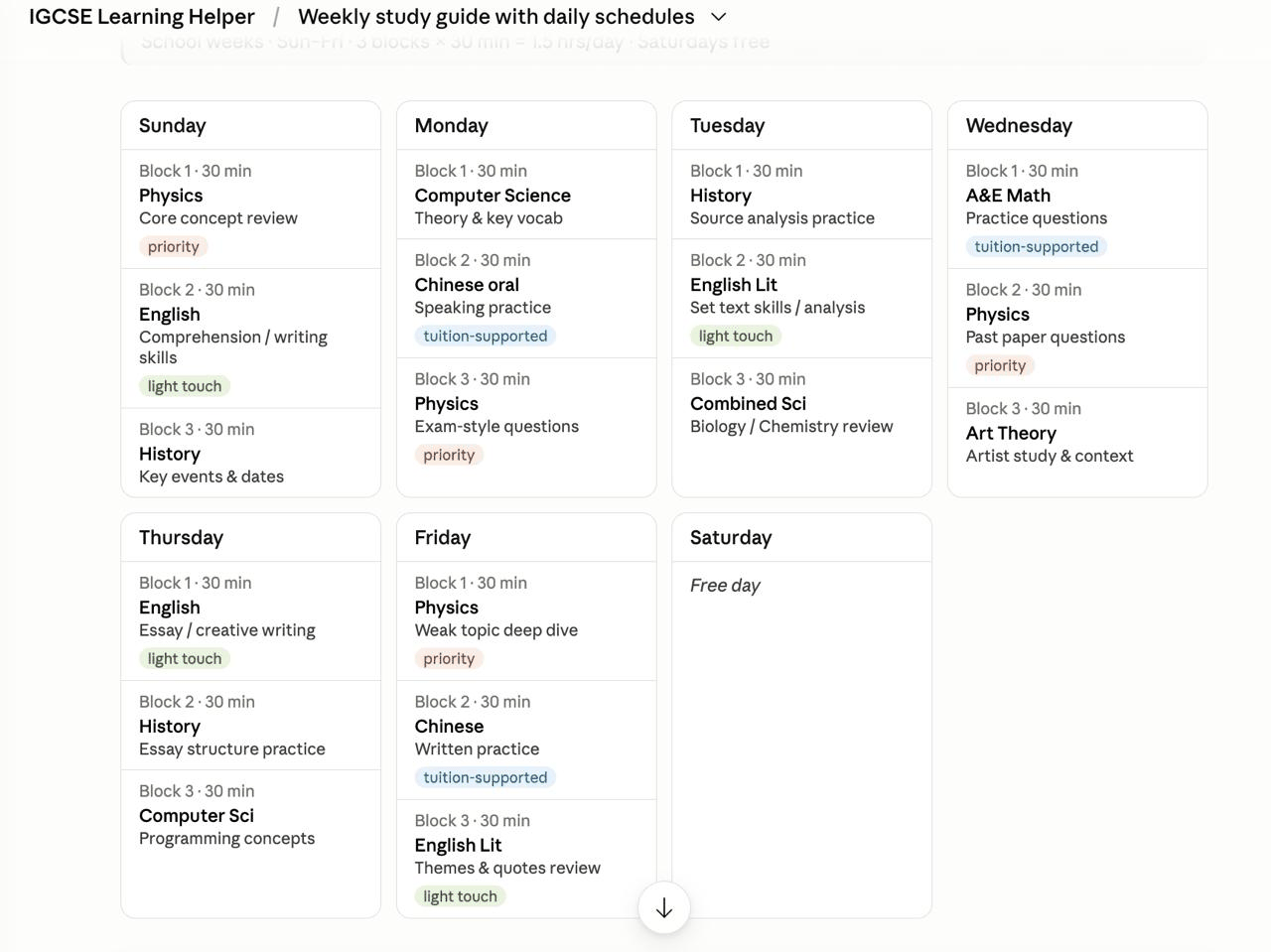
Task: Open Thursday History essay structure block
Action: [x=250, y=726]
